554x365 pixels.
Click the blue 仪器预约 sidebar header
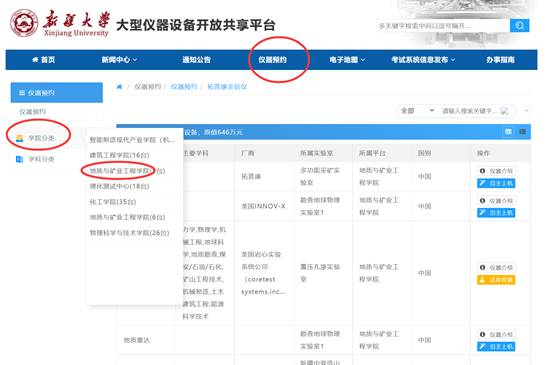57,93
